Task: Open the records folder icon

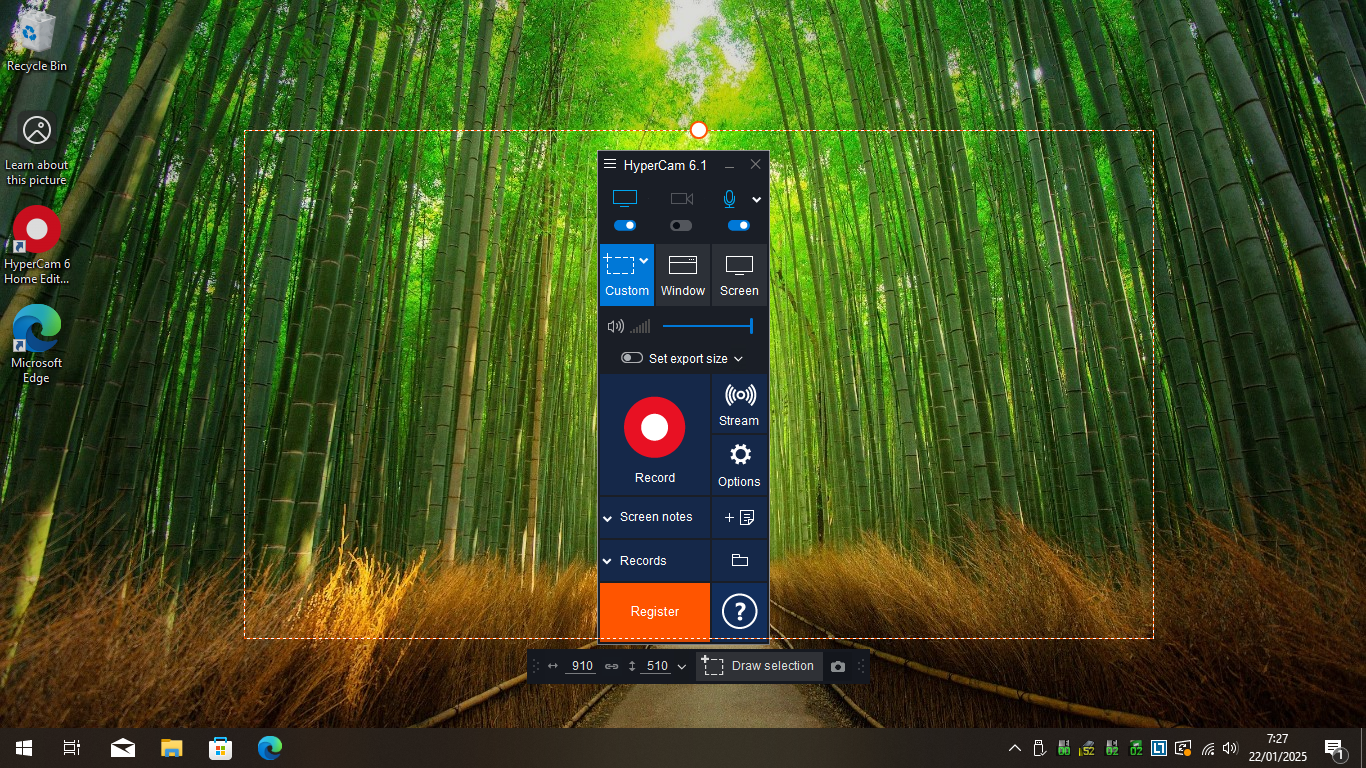Action: 739,561
